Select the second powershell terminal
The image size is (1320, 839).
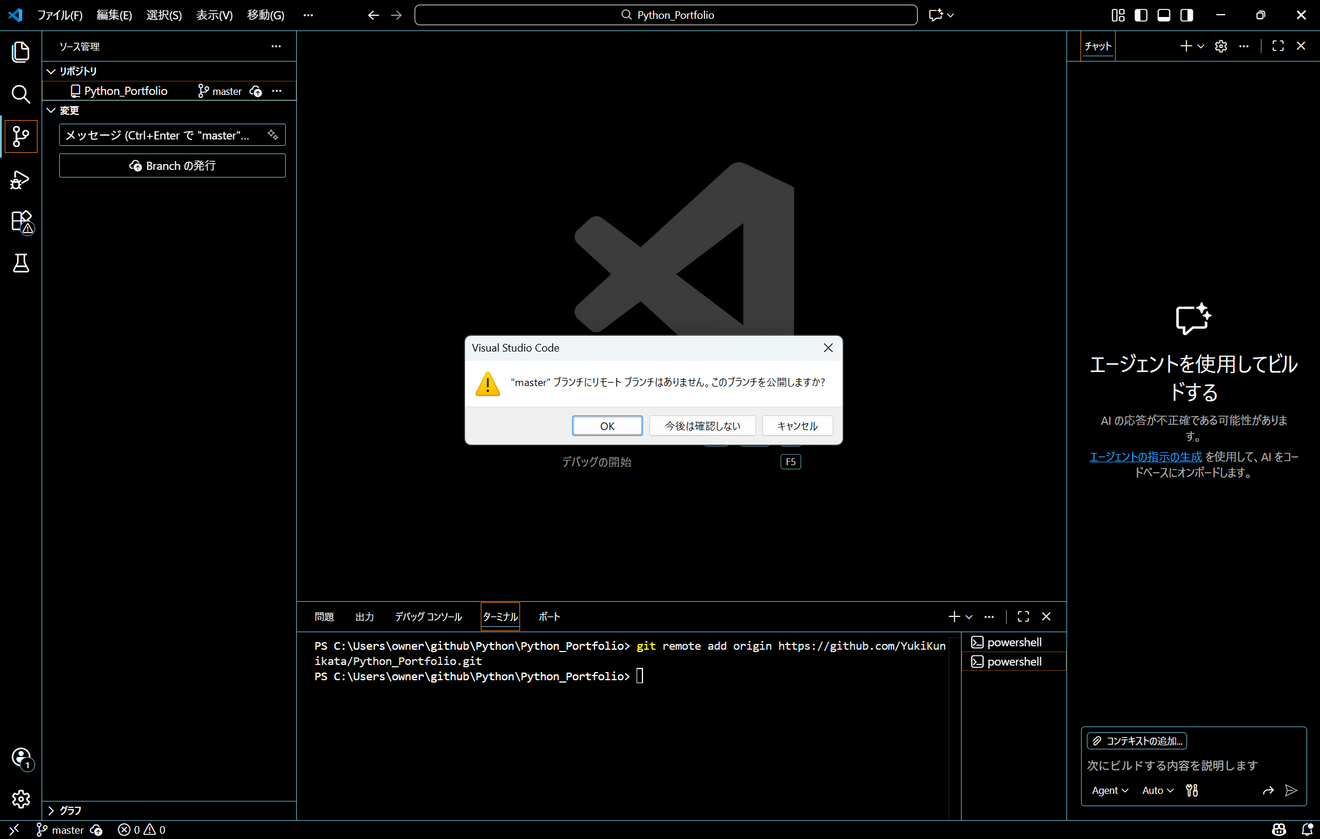click(1014, 662)
